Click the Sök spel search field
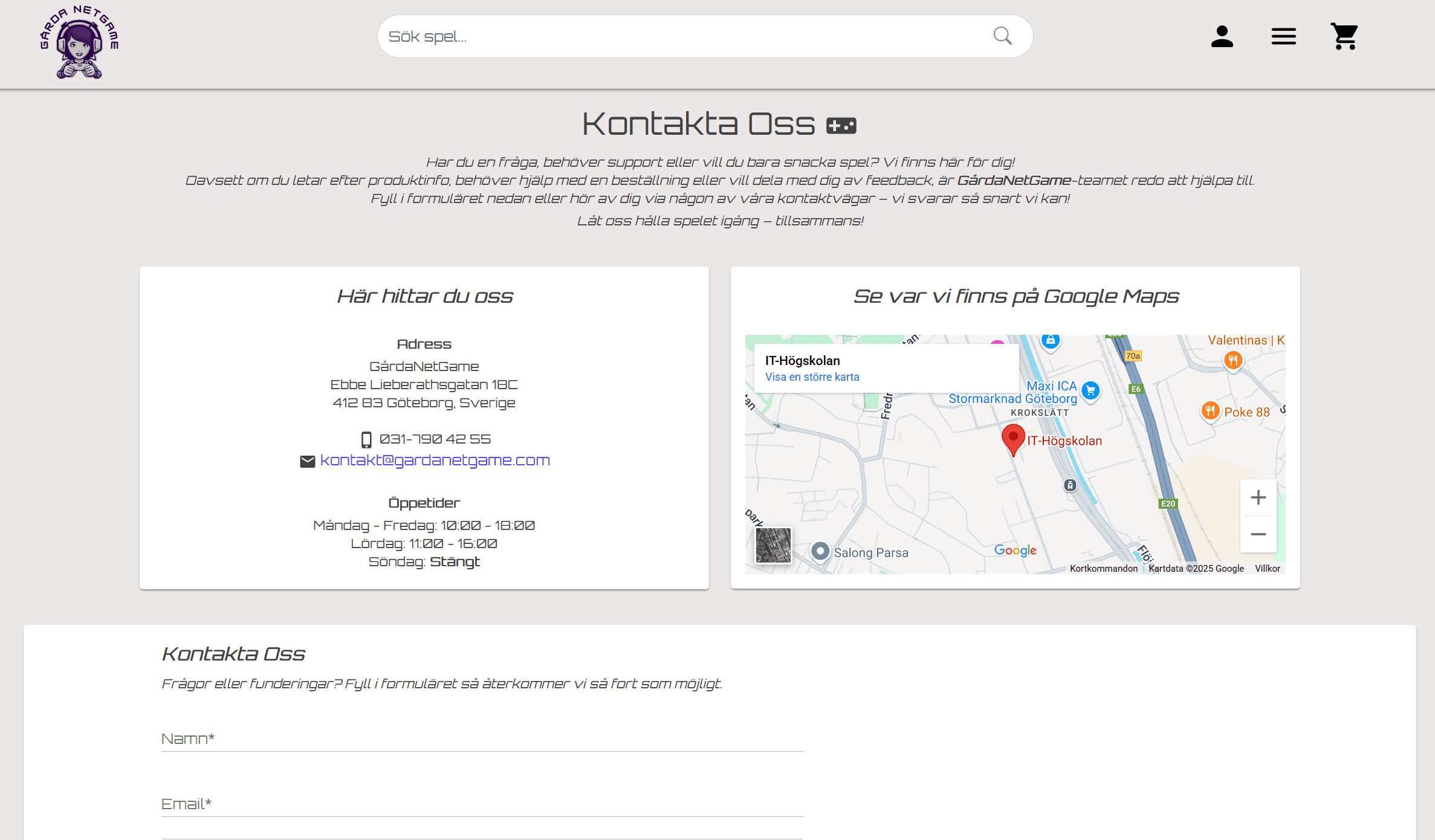 coord(683,36)
